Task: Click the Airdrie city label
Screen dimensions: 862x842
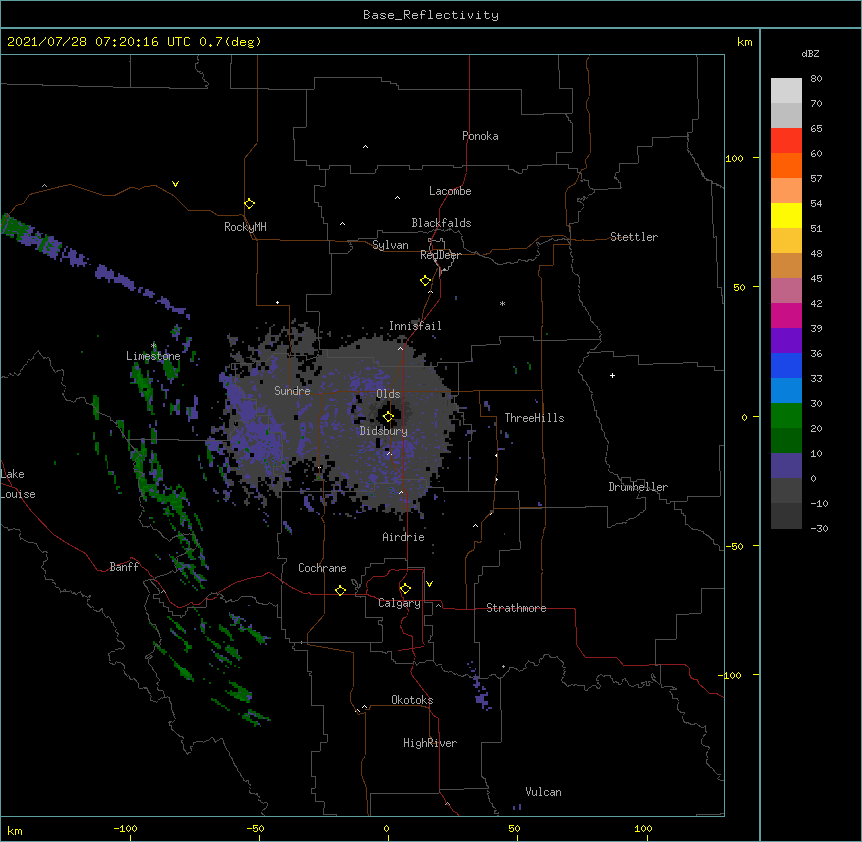Action: [x=403, y=537]
